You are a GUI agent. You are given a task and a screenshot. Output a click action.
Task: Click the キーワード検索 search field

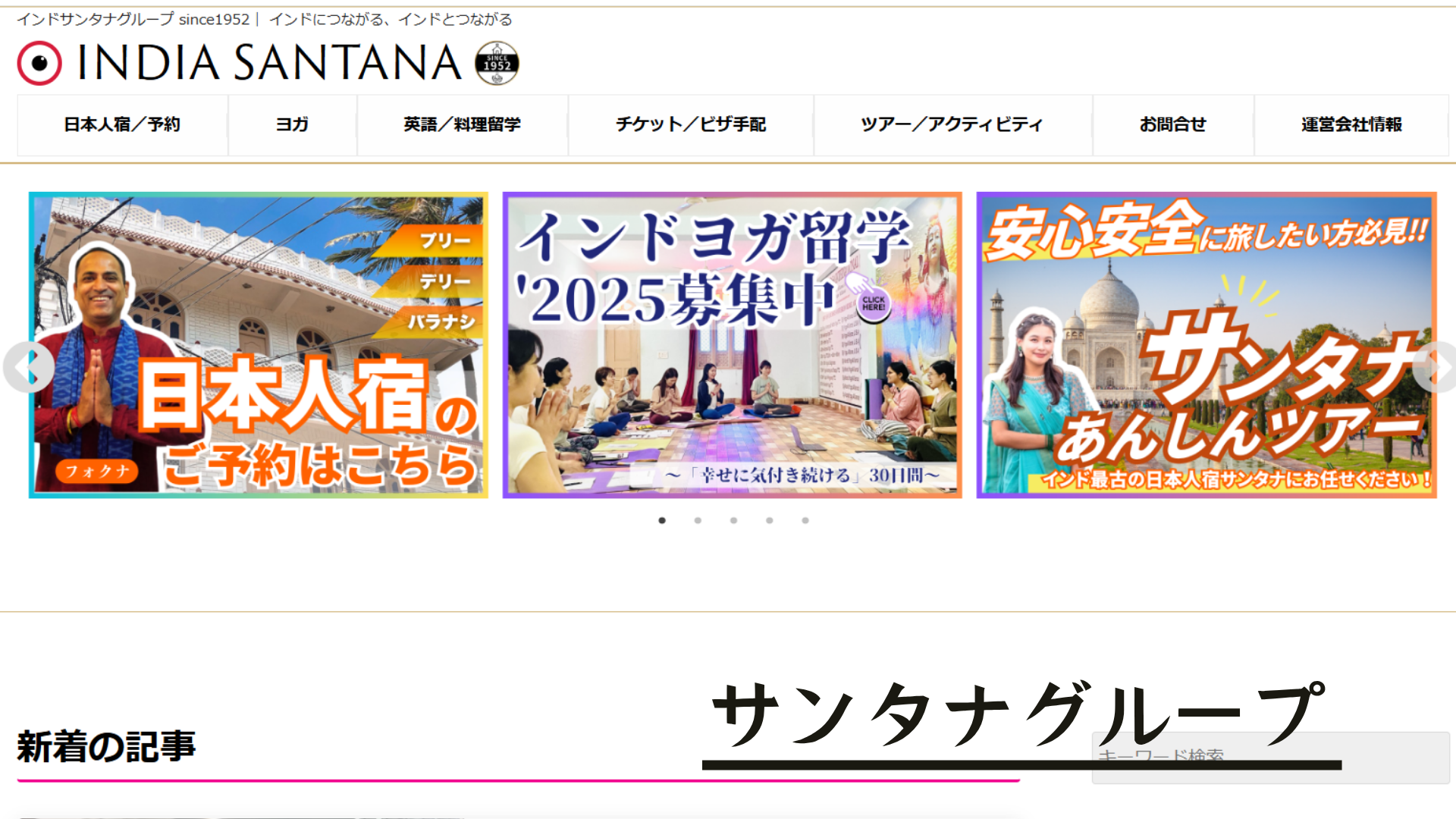[1270, 758]
